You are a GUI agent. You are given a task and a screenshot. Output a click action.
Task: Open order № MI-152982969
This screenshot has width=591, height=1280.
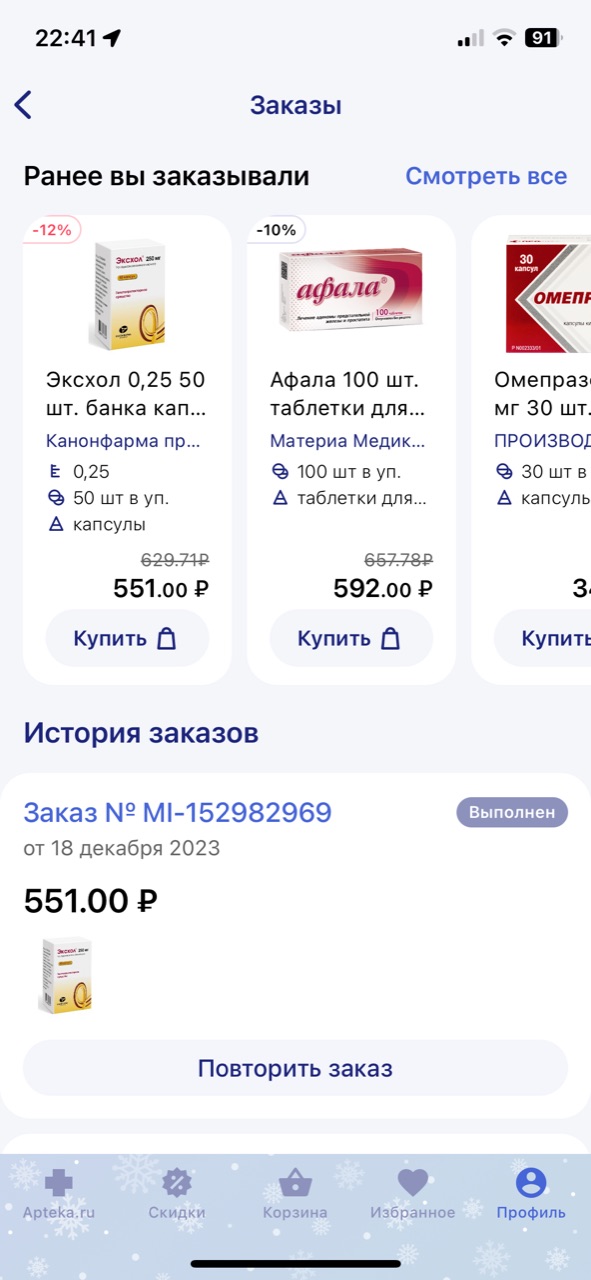[177, 812]
